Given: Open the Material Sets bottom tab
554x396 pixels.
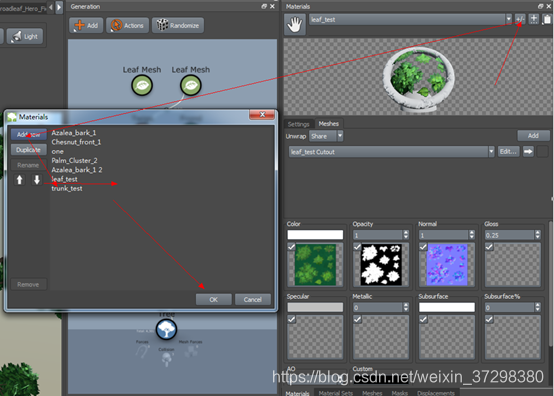Looking at the screenshot, I should click(336, 393).
